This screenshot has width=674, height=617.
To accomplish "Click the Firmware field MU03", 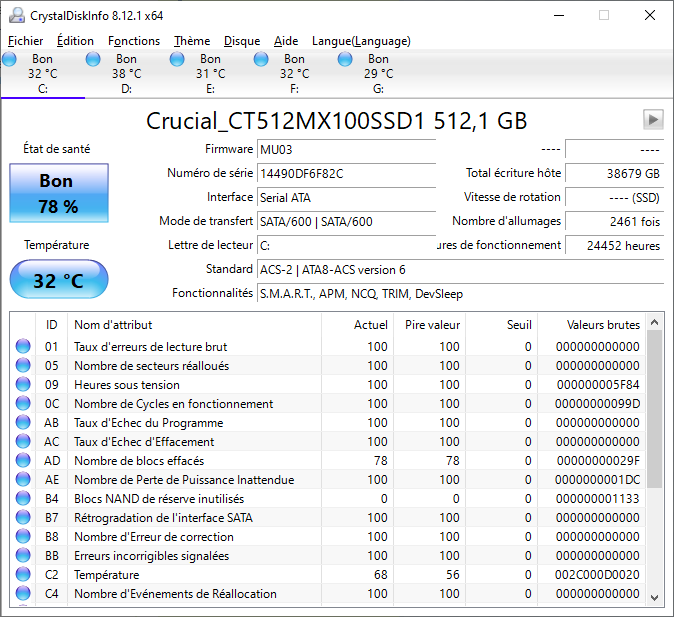I will click(x=346, y=150).
